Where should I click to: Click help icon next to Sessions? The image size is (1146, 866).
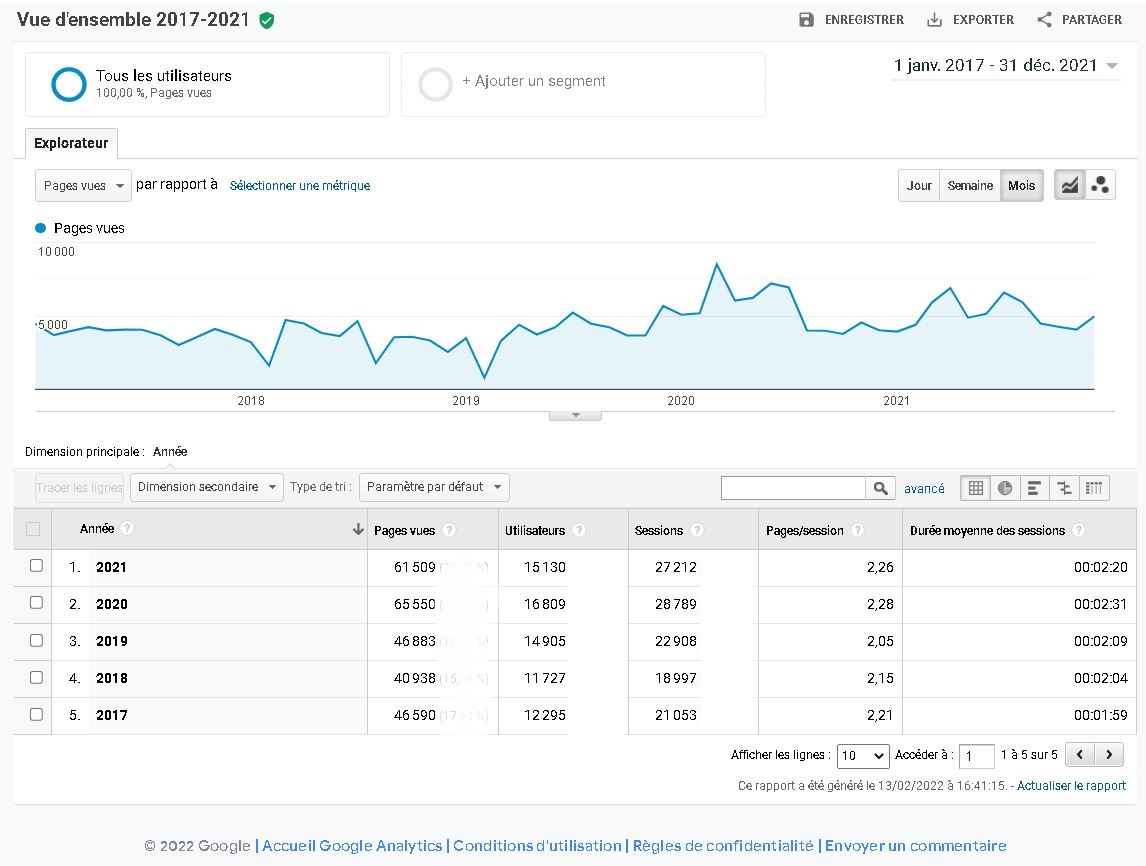(x=697, y=530)
